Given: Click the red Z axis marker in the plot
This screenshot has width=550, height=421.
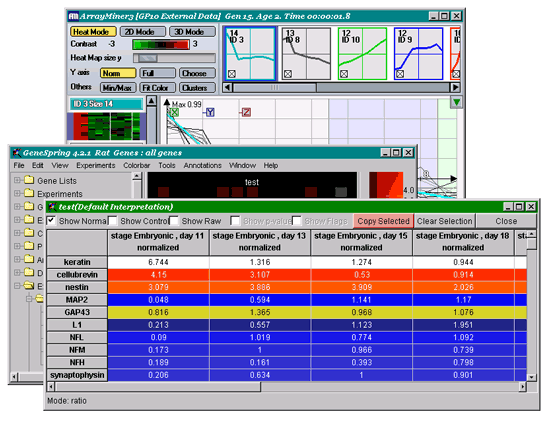Looking at the screenshot, I should (246, 112).
